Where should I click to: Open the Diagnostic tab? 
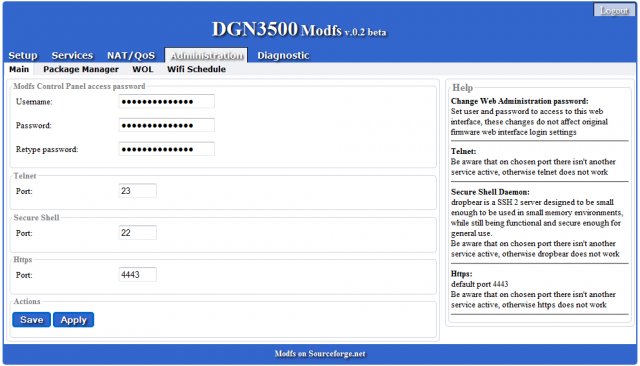(283, 55)
